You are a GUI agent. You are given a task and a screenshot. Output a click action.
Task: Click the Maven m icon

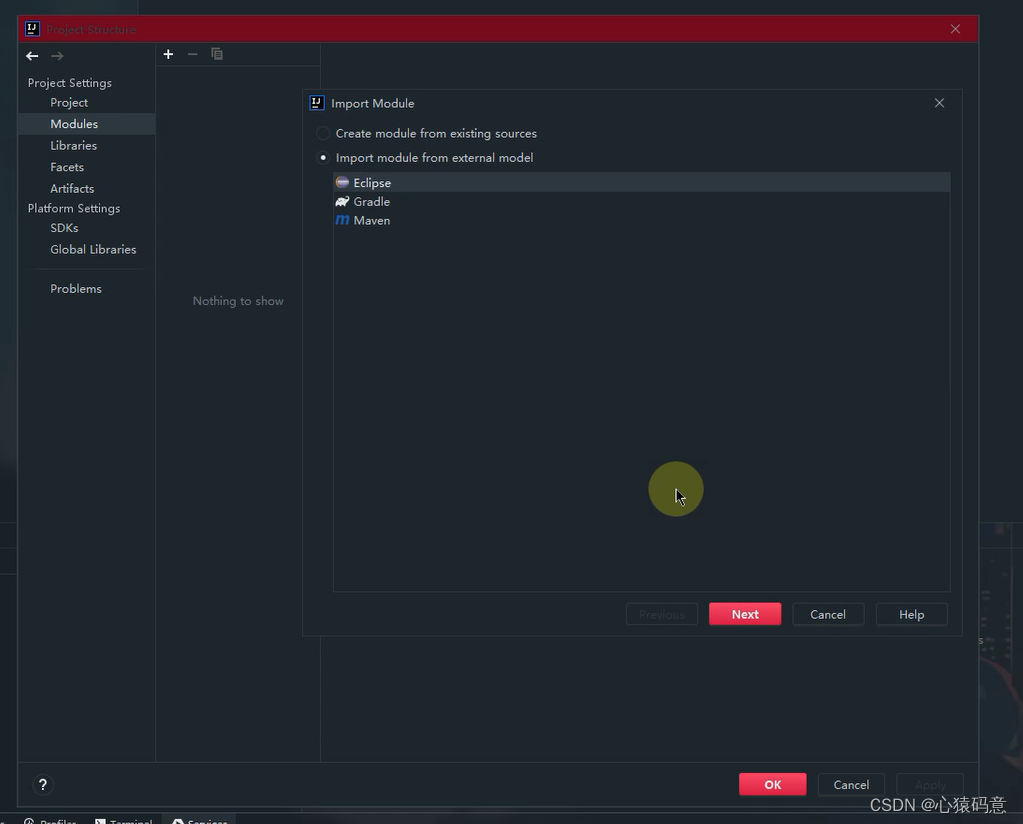point(343,220)
